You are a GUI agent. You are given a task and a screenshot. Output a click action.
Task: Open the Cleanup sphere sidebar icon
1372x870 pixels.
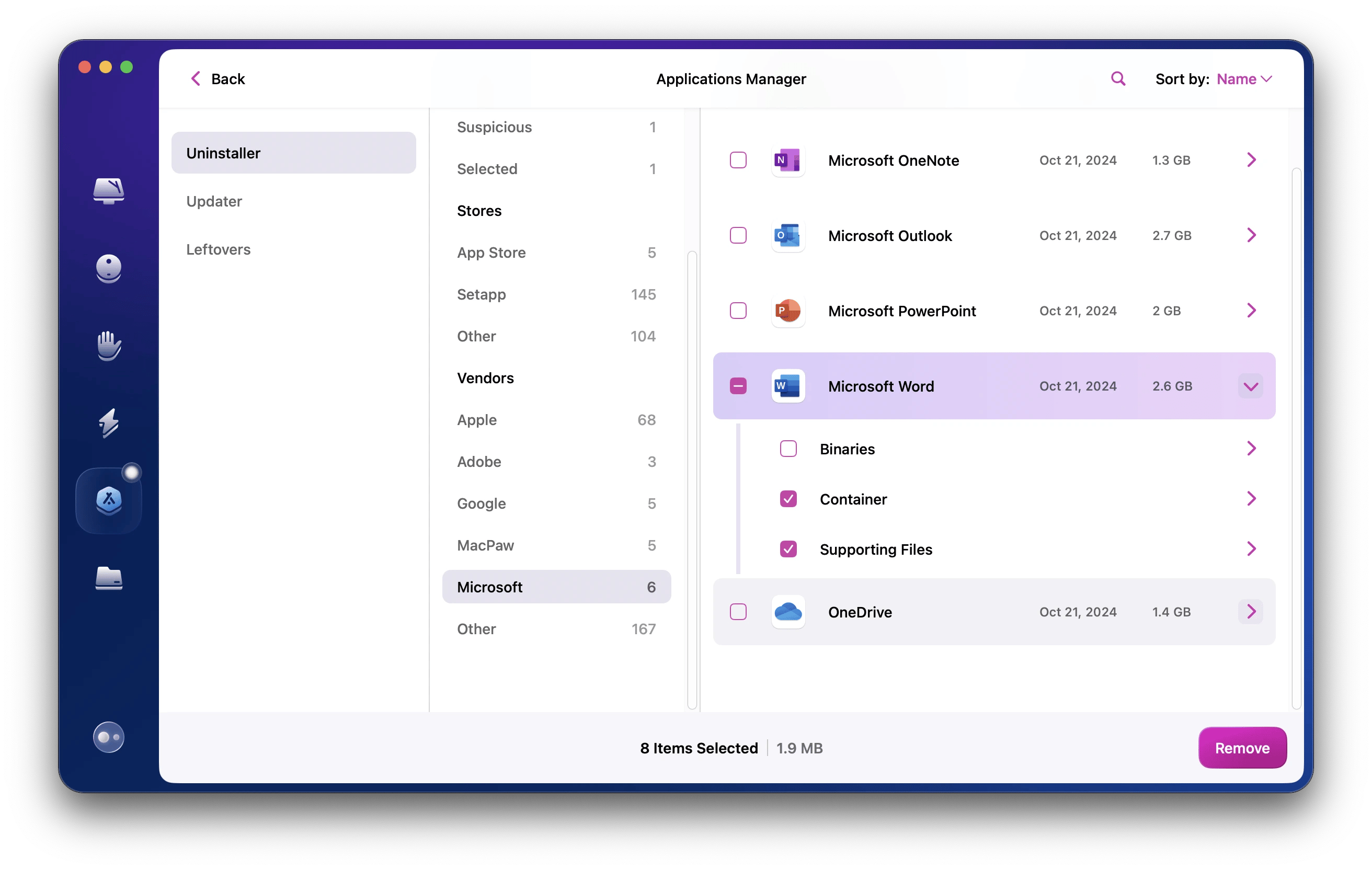click(108, 268)
